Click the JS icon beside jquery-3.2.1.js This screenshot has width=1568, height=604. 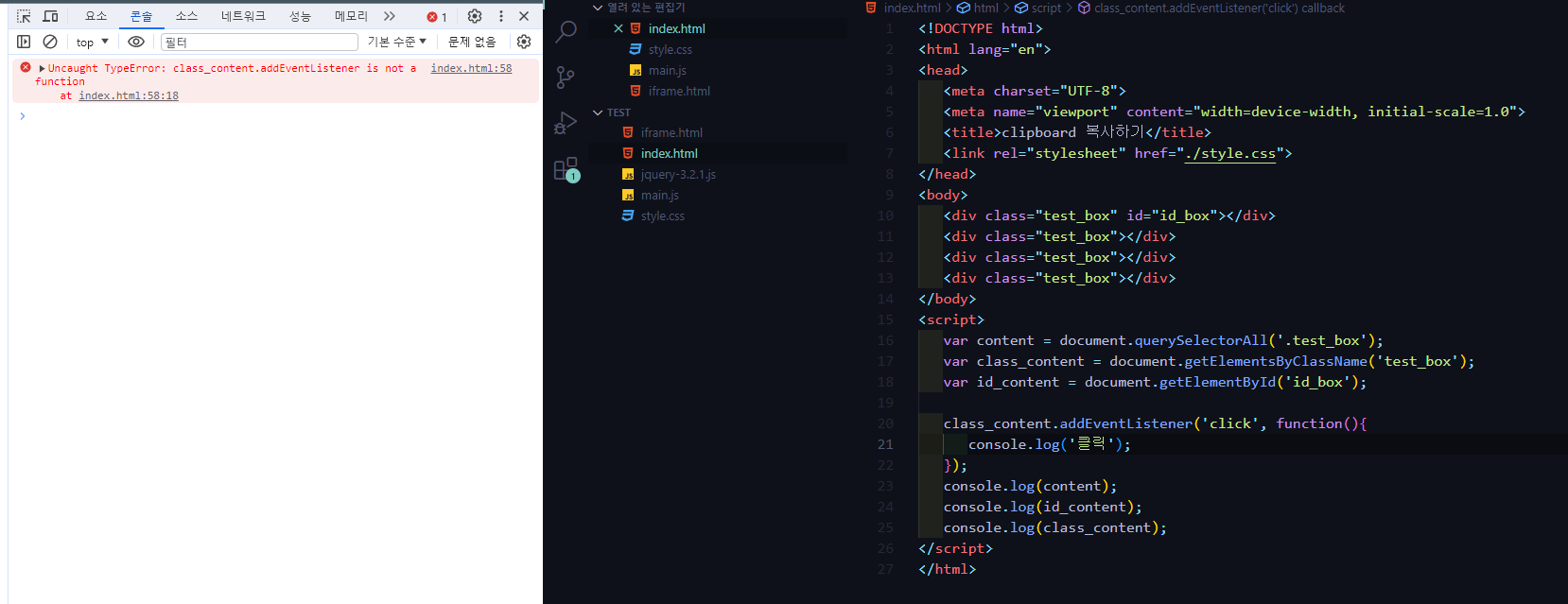628,174
